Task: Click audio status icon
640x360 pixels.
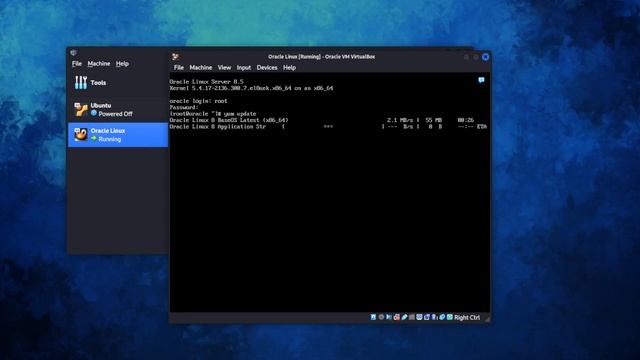Action: [x=389, y=317]
